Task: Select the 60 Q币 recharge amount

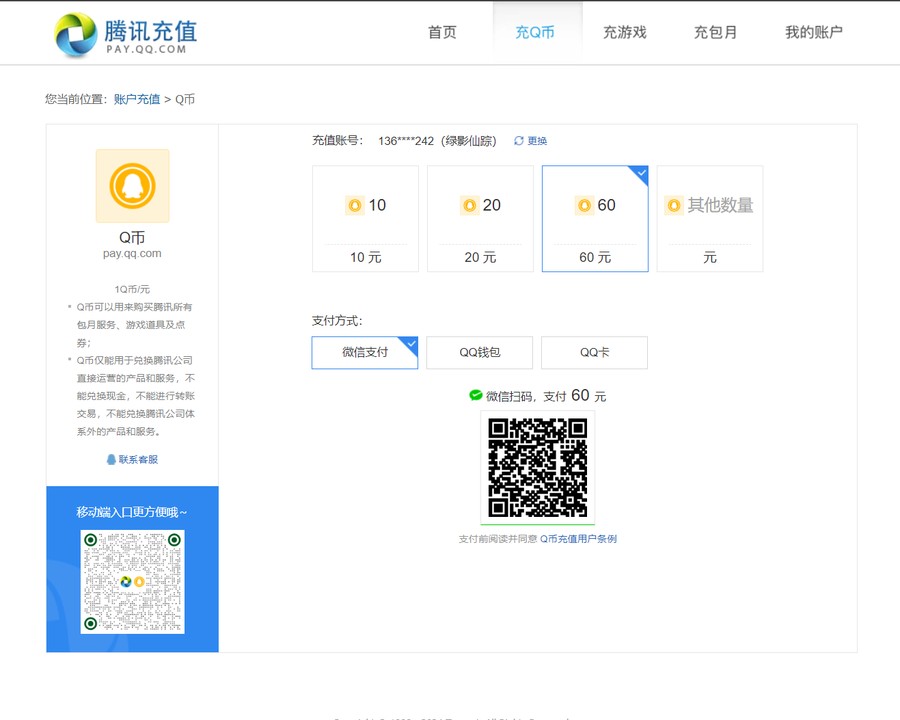Action: pos(595,218)
